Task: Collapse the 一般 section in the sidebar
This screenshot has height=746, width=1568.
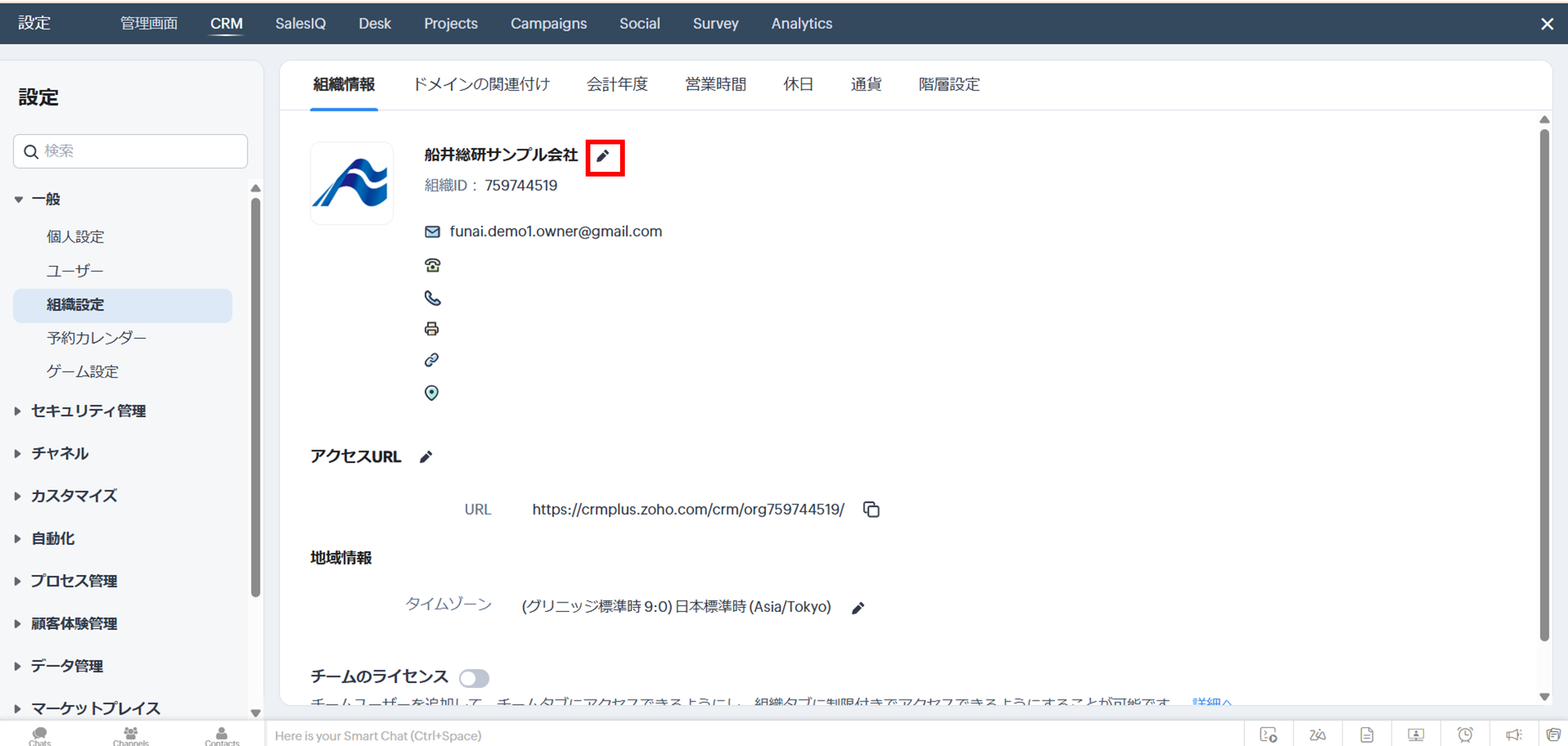Action: tap(19, 200)
